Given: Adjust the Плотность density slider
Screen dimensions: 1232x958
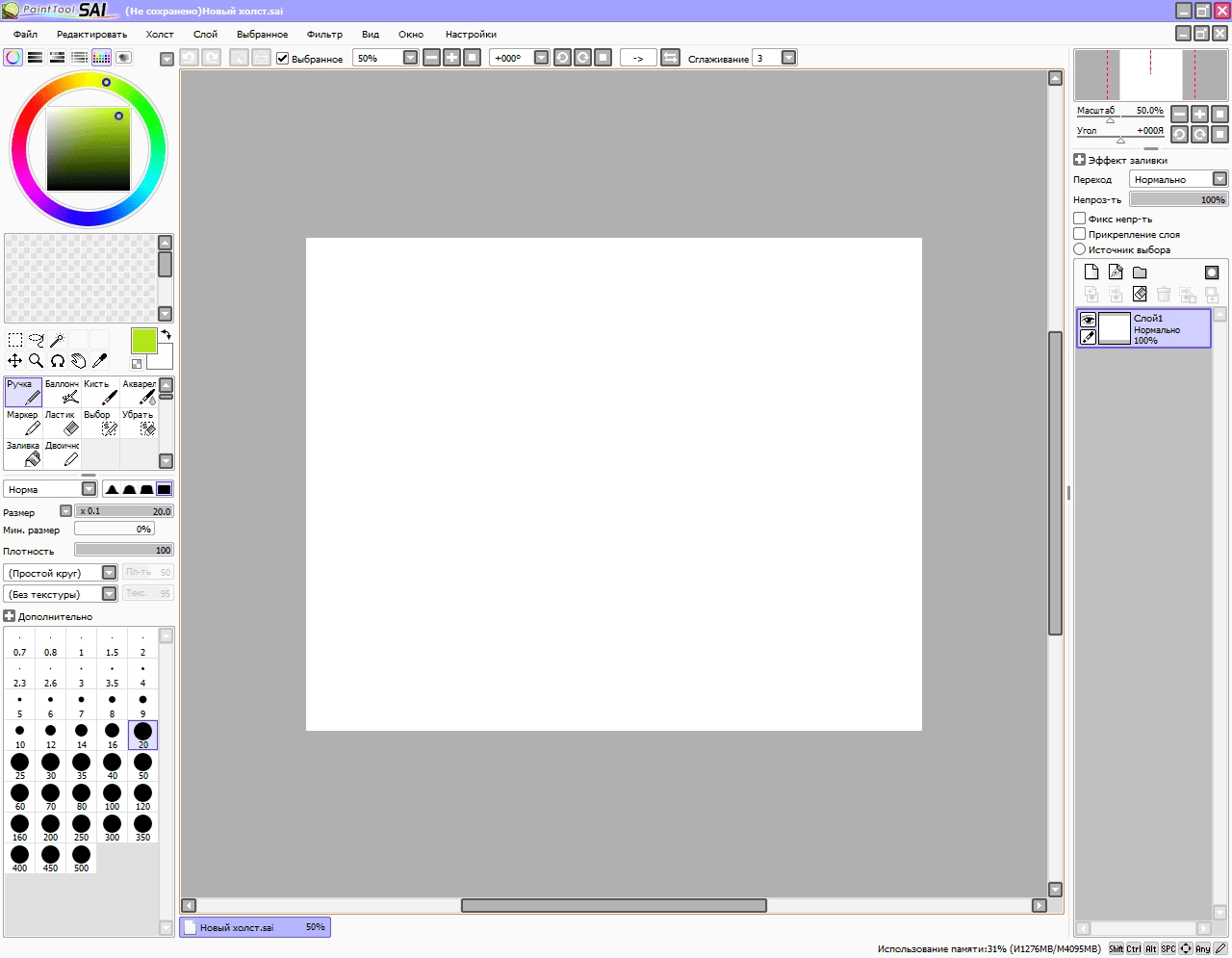Looking at the screenshot, I should tap(124, 550).
